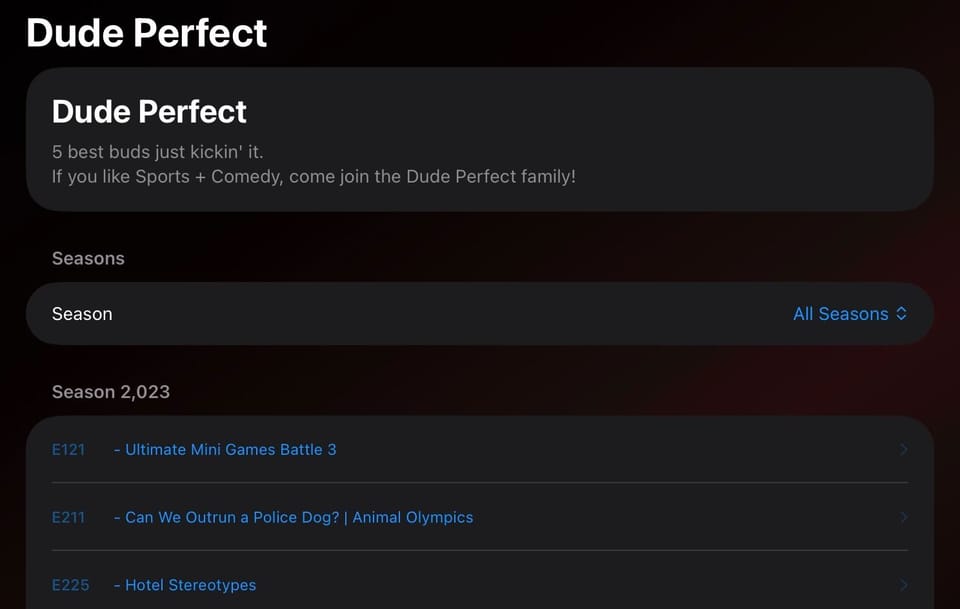This screenshot has height=609, width=960.
Task: Select the Animal Olympics episode row
Action: pos(480,518)
